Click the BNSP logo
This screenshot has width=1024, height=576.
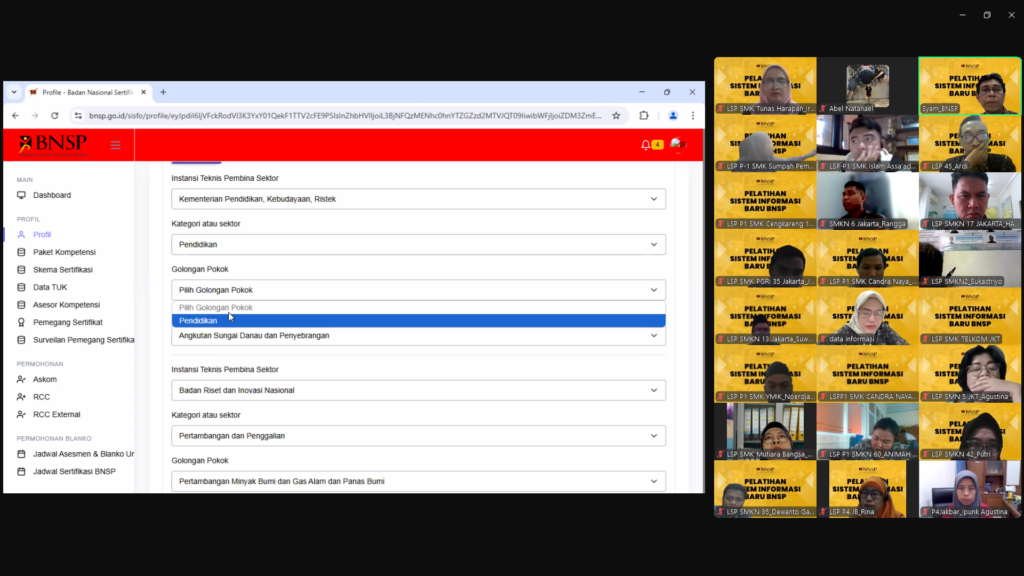point(53,145)
